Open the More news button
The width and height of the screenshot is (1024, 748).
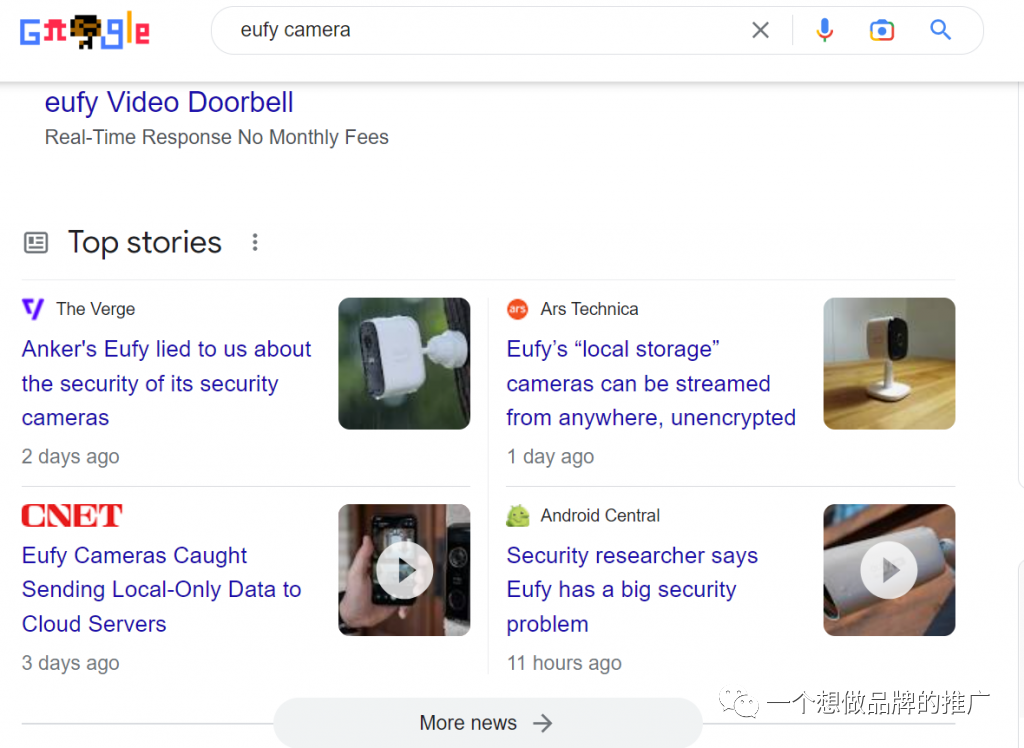(487, 723)
